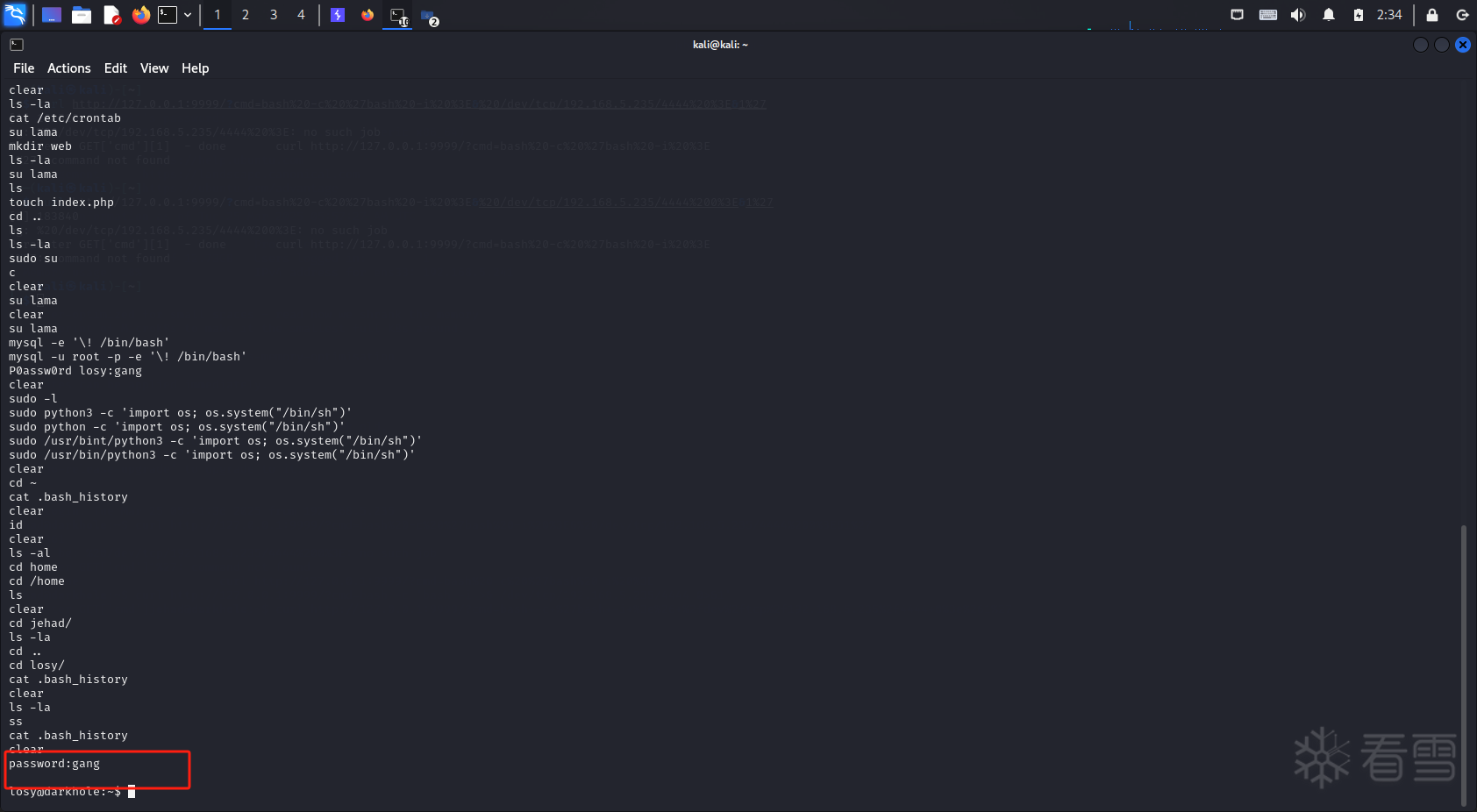This screenshot has height=812, width=1477.
Task: Click the 'sudo /usr/bin/python3' command line
Action: [212, 455]
